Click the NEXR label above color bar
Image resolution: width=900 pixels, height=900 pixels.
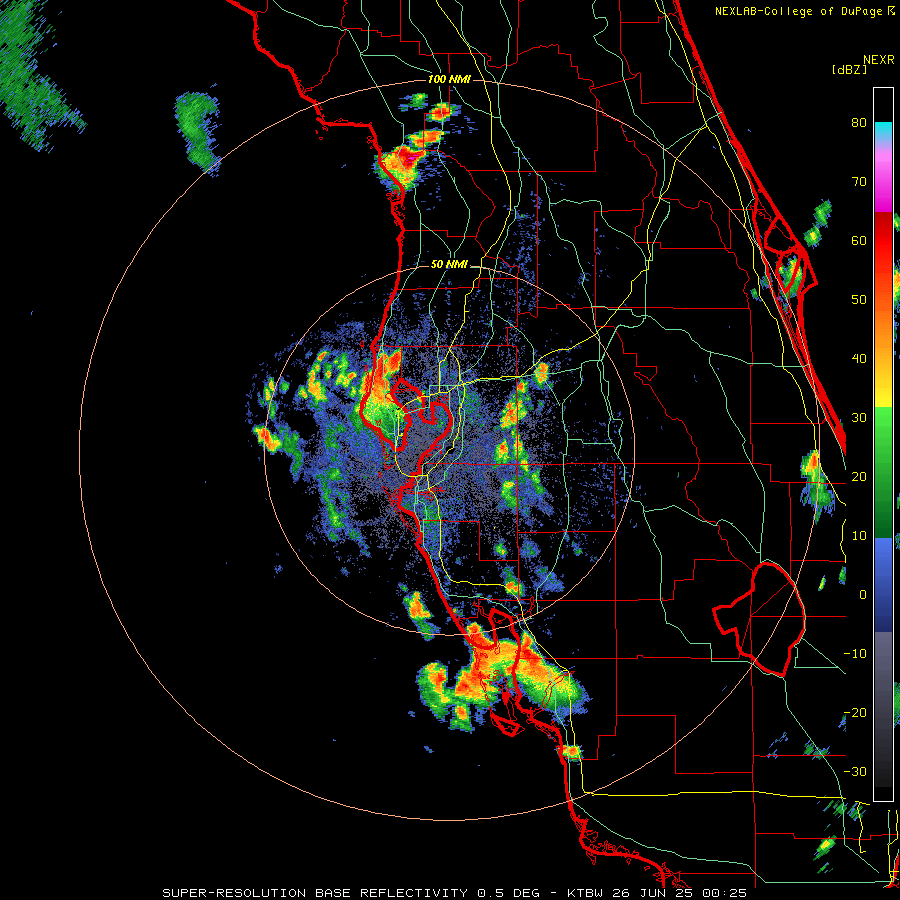pyautogui.click(x=879, y=60)
